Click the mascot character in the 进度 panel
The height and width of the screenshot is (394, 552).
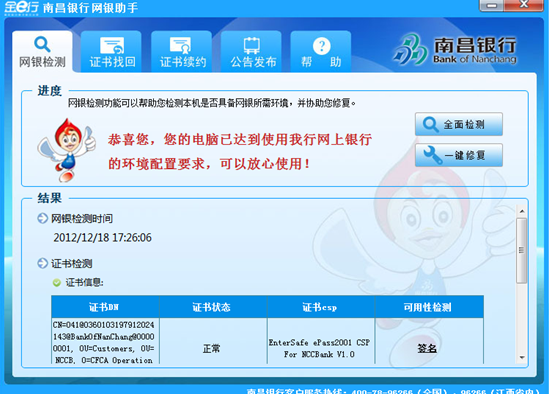67,150
